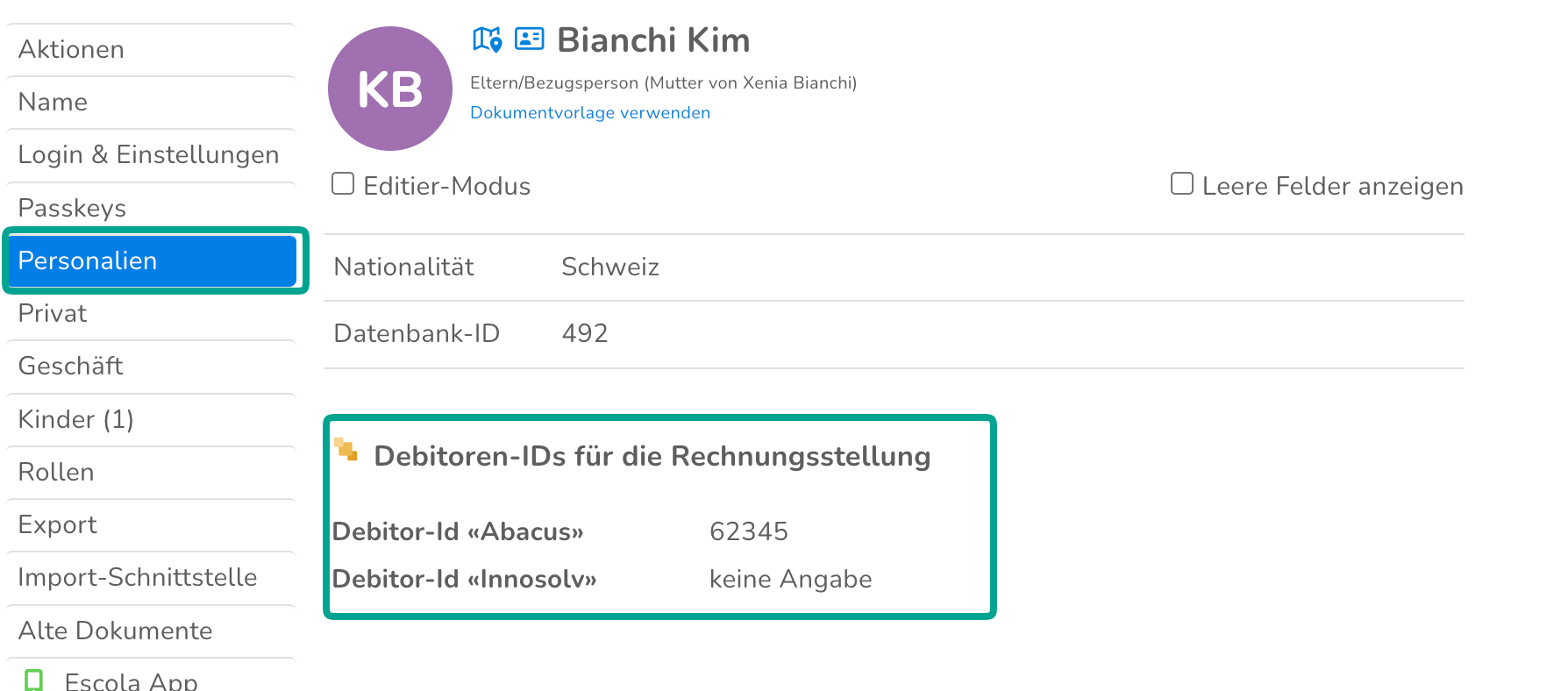The height and width of the screenshot is (691, 1568).
Task: Open the contact card icon next to name
Action: click(529, 39)
